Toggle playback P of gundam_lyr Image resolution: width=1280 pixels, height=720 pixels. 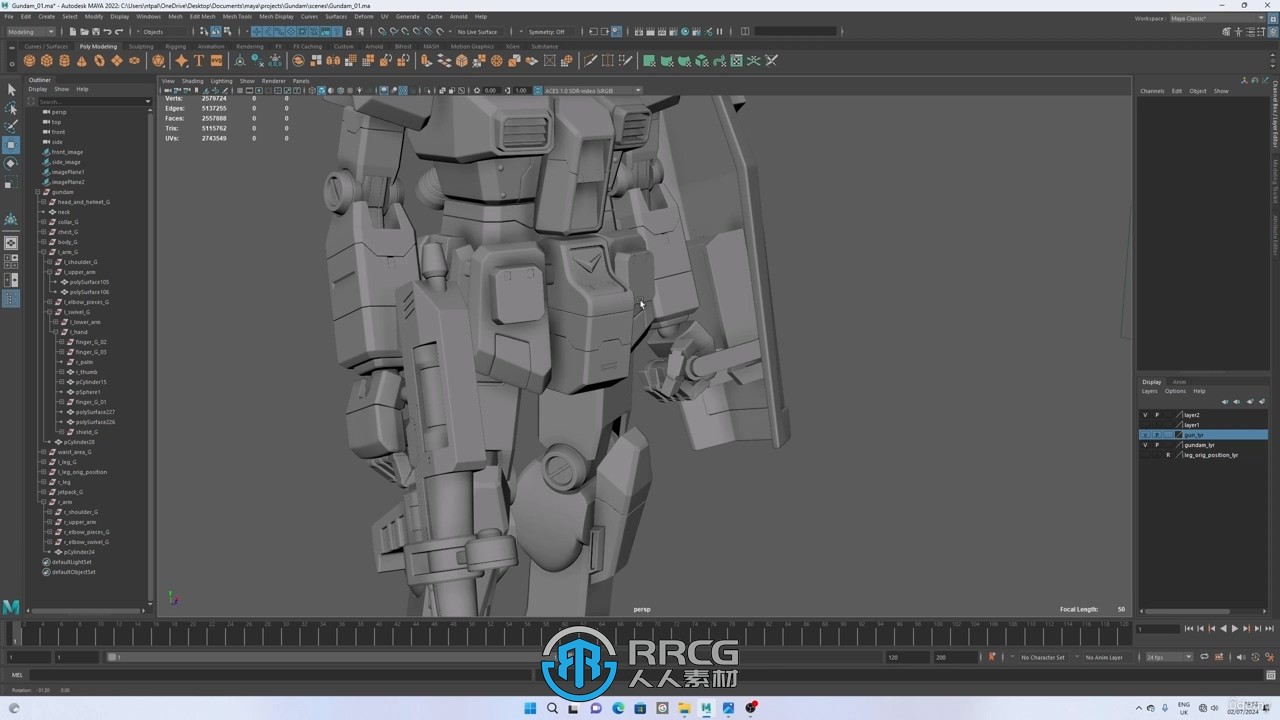(1157, 445)
